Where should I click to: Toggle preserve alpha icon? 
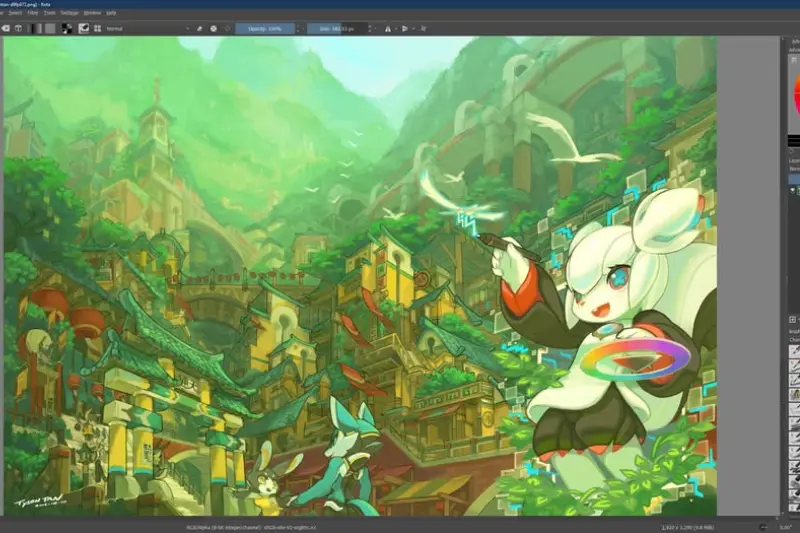[214, 29]
